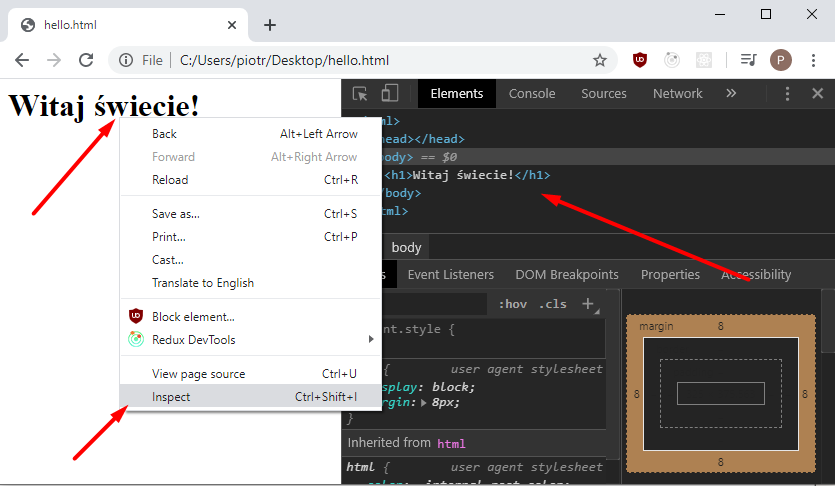The width and height of the screenshot is (835, 486).
Task: Click the browser Back arrow button
Action: [22, 60]
